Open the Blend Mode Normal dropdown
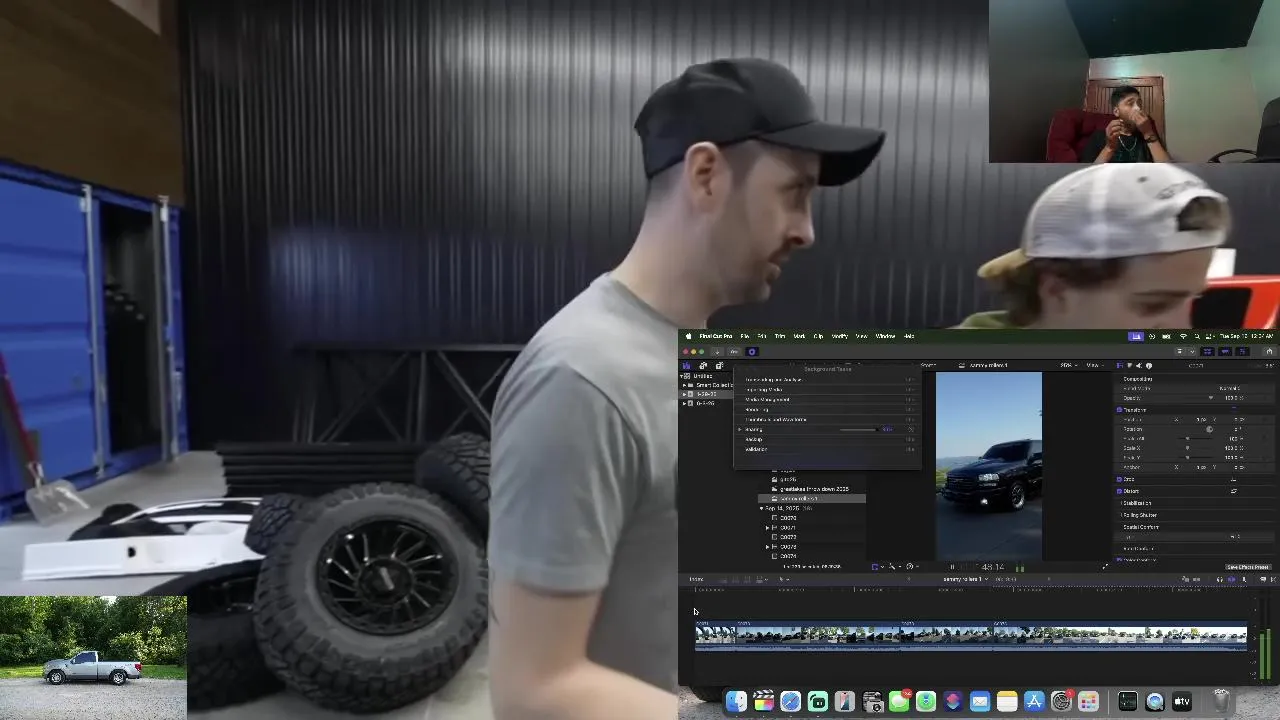This screenshot has width=1280, height=720. [1230, 388]
